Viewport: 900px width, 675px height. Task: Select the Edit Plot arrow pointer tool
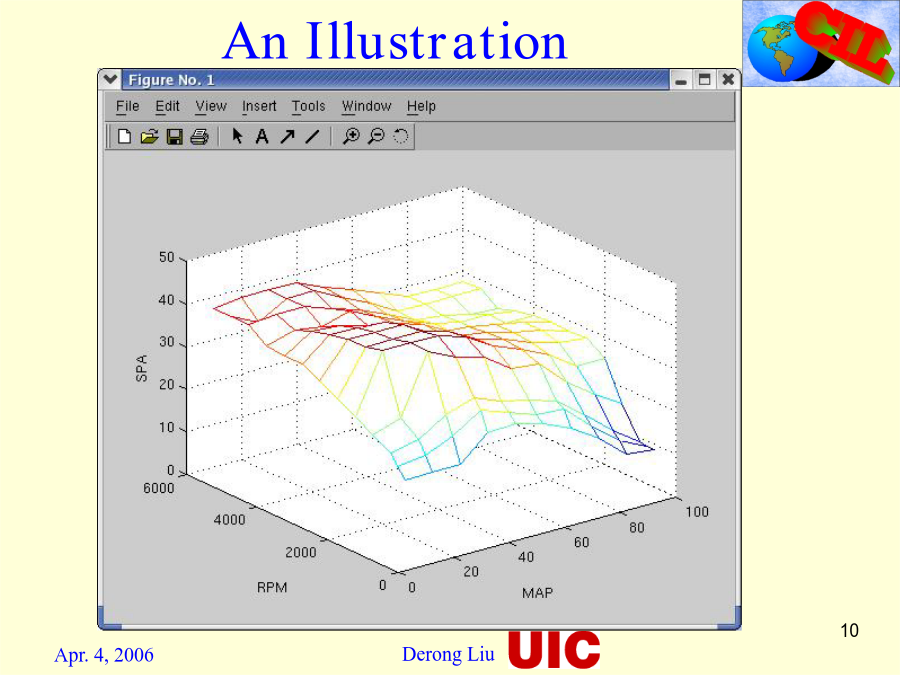237,136
